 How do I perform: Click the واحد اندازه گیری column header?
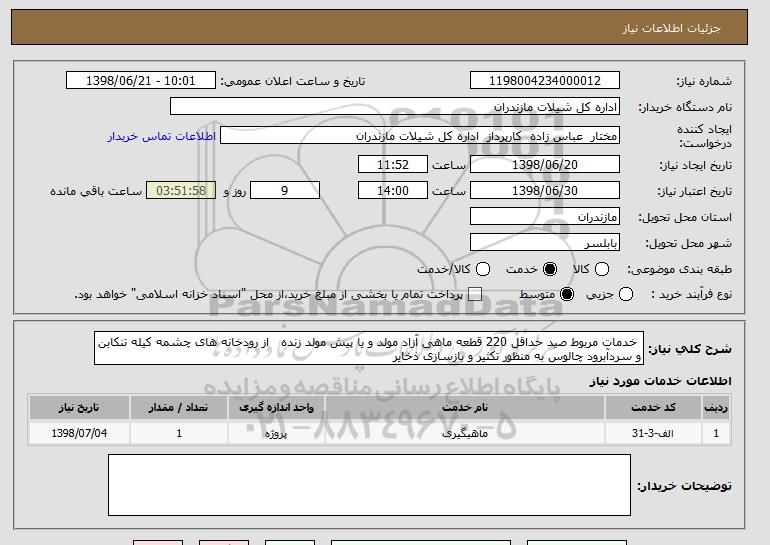pyautogui.click(x=276, y=408)
